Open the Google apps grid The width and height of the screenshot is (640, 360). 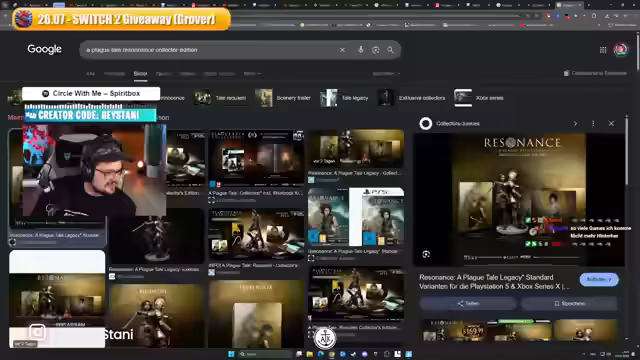[x=603, y=50]
